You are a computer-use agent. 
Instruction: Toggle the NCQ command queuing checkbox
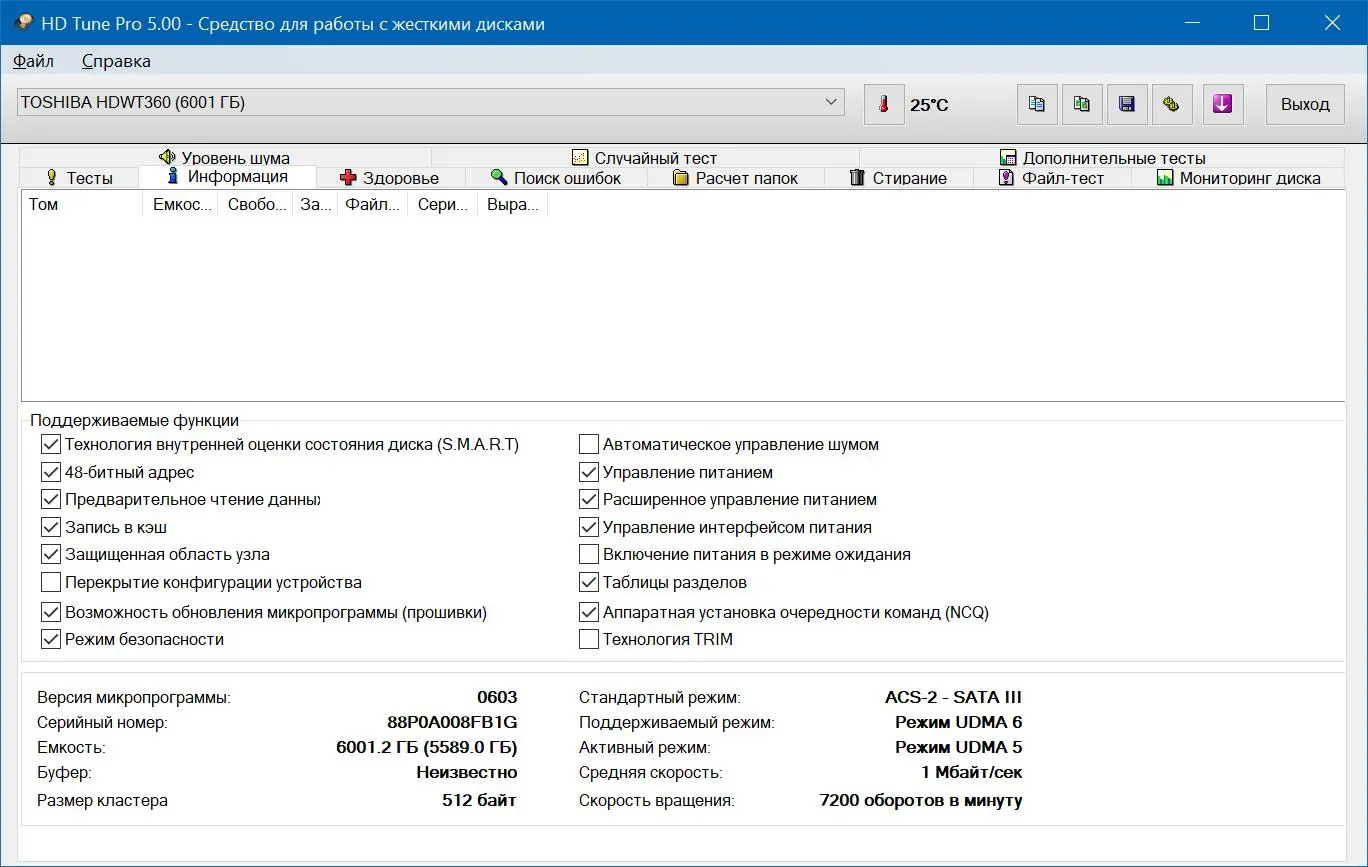click(589, 612)
